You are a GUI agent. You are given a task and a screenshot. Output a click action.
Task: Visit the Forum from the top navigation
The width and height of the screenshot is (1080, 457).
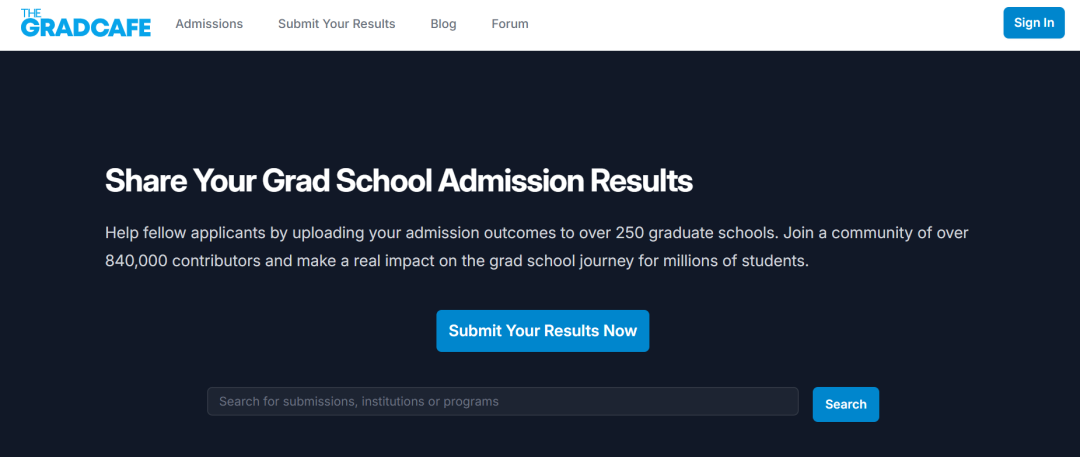click(x=510, y=24)
